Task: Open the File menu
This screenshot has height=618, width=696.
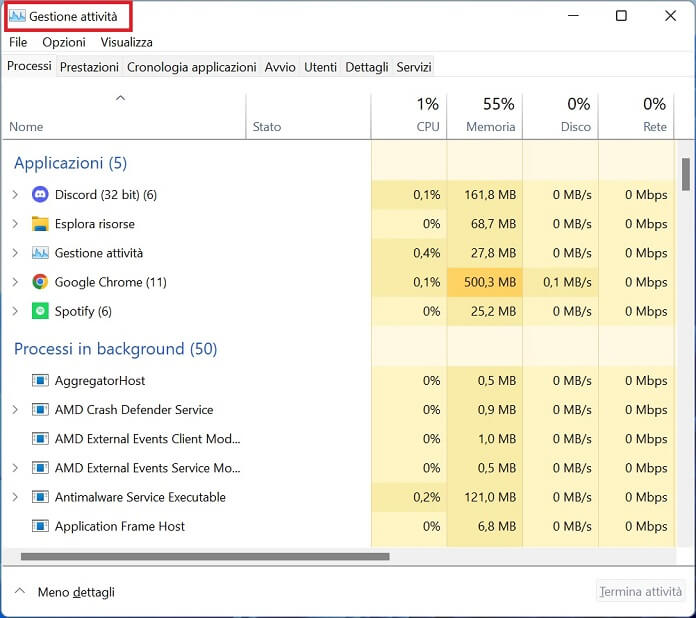Action: [x=18, y=42]
